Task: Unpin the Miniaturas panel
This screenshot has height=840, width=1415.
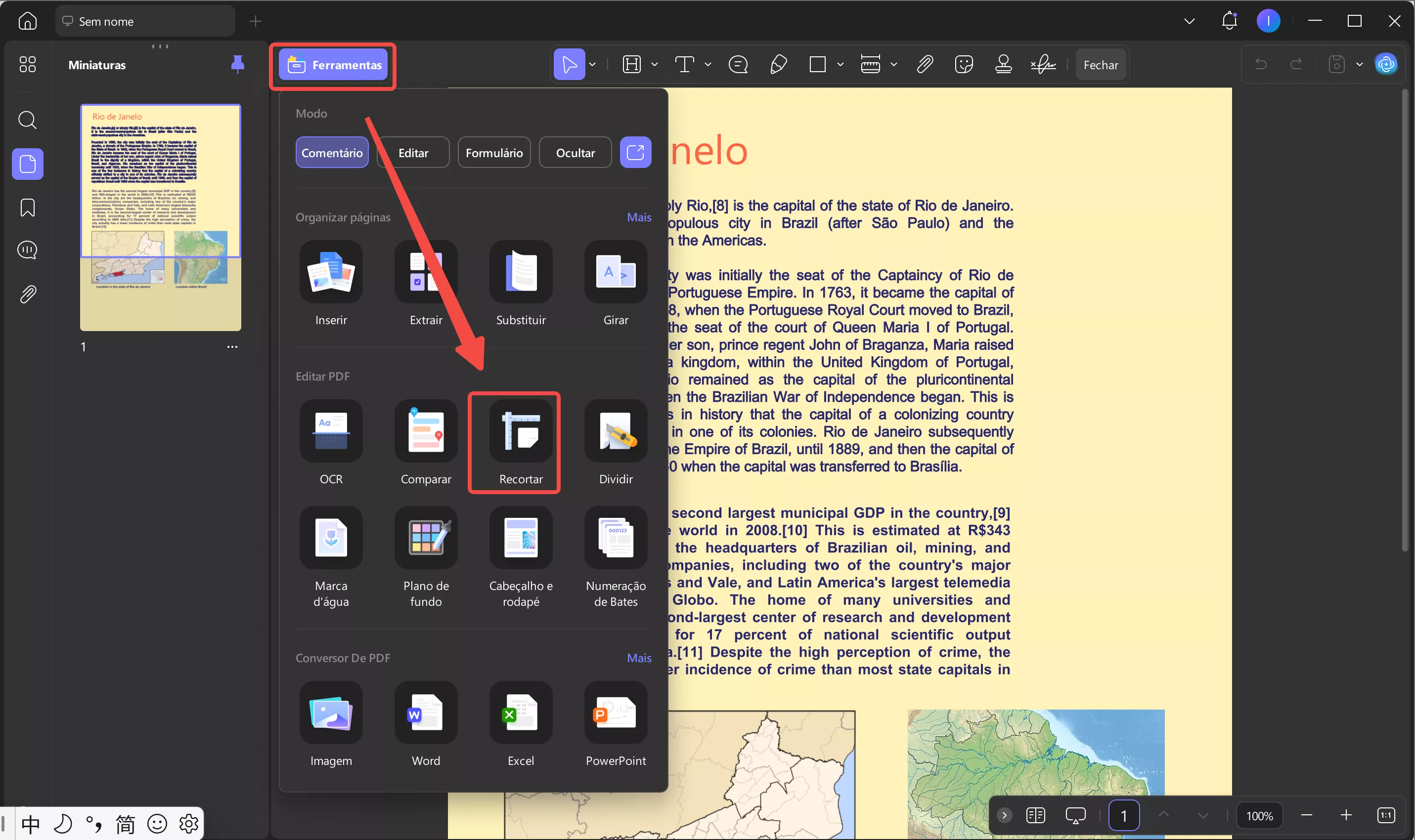Action: click(x=238, y=64)
